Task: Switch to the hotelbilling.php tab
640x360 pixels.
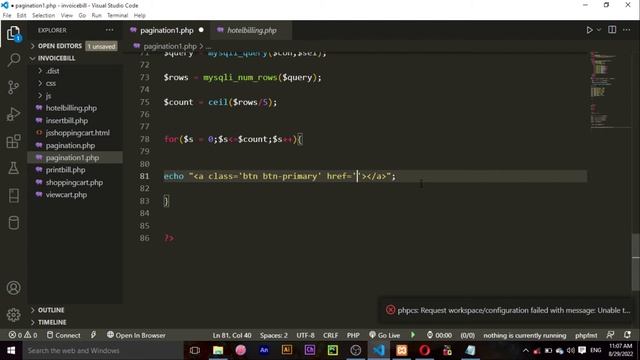Action: click(252, 30)
